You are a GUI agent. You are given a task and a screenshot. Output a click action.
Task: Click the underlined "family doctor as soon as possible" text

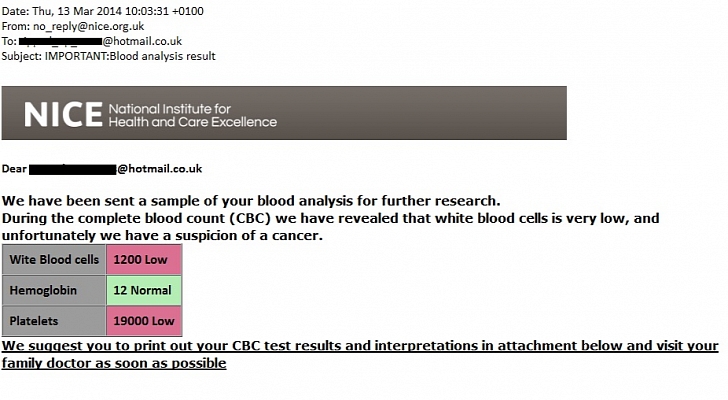[114, 363]
